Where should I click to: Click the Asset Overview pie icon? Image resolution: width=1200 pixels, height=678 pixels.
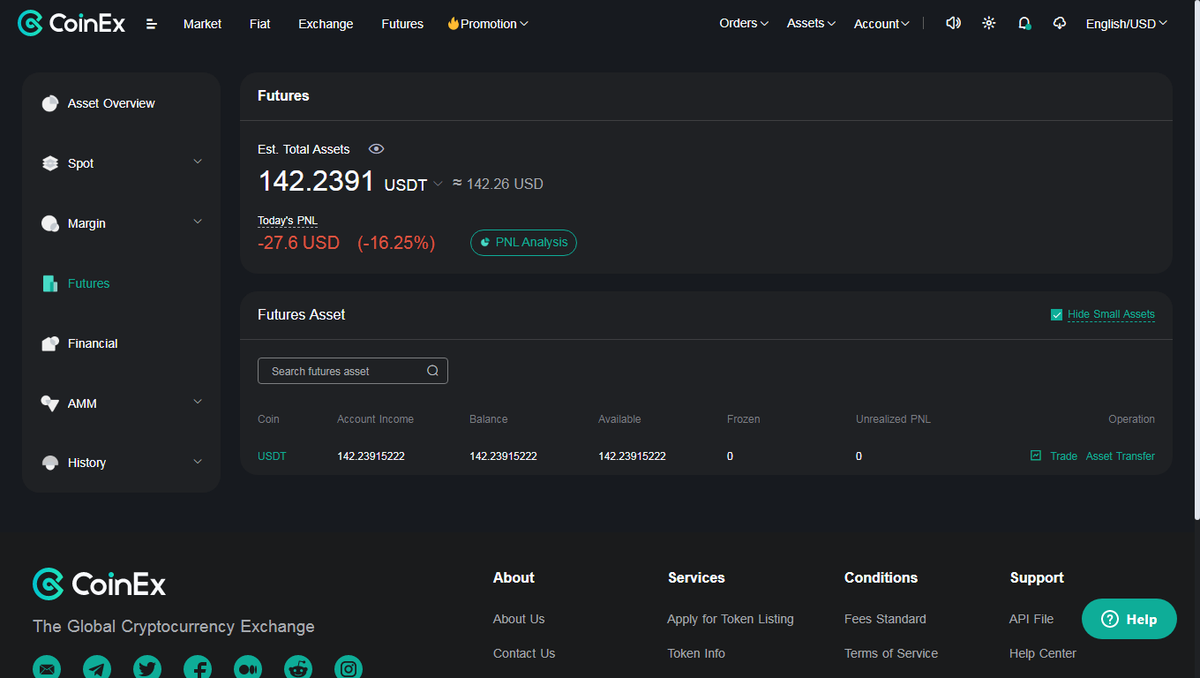tap(50, 103)
